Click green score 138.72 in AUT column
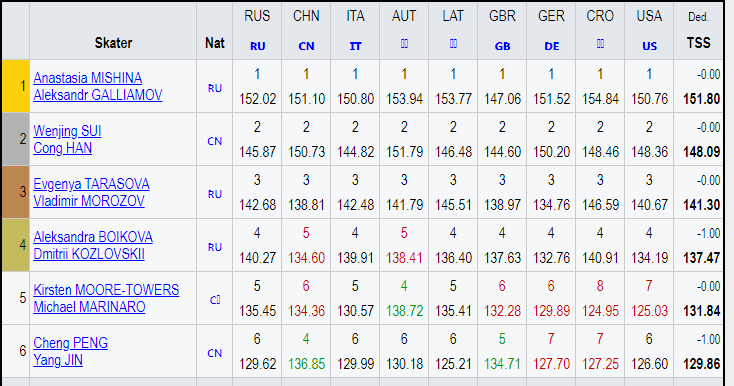 click(x=404, y=311)
